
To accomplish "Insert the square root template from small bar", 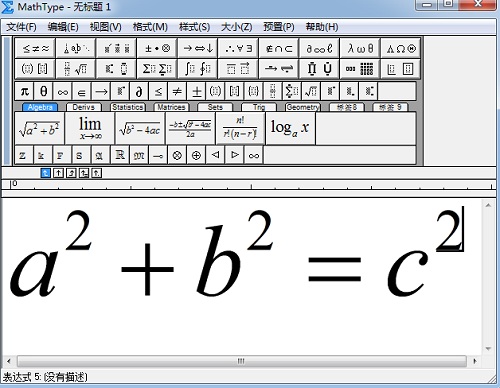I will tap(311, 91).
